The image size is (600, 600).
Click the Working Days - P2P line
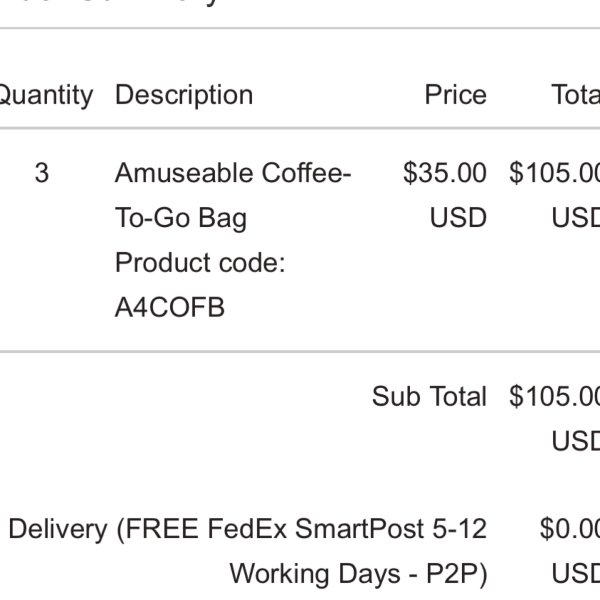(x=359, y=575)
